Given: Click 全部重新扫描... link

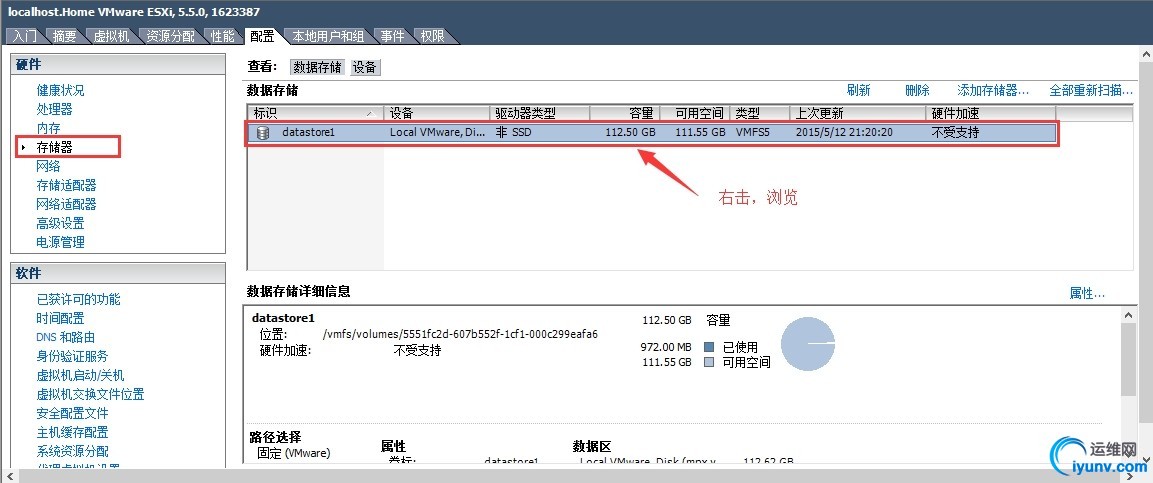Looking at the screenshot, I should click(x=1090, y=90).
